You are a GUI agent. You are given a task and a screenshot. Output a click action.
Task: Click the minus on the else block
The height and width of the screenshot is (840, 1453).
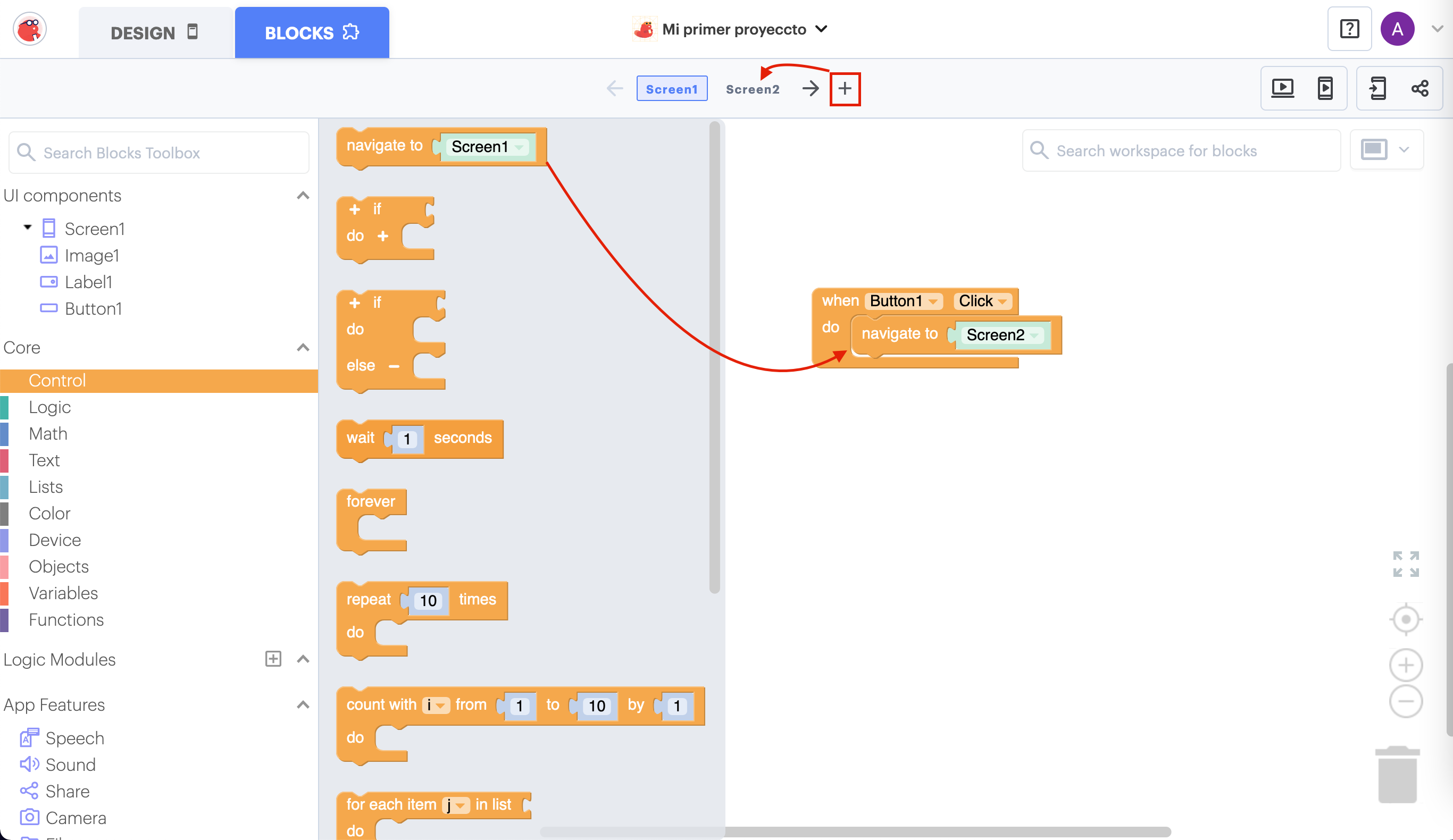[395, 366]
